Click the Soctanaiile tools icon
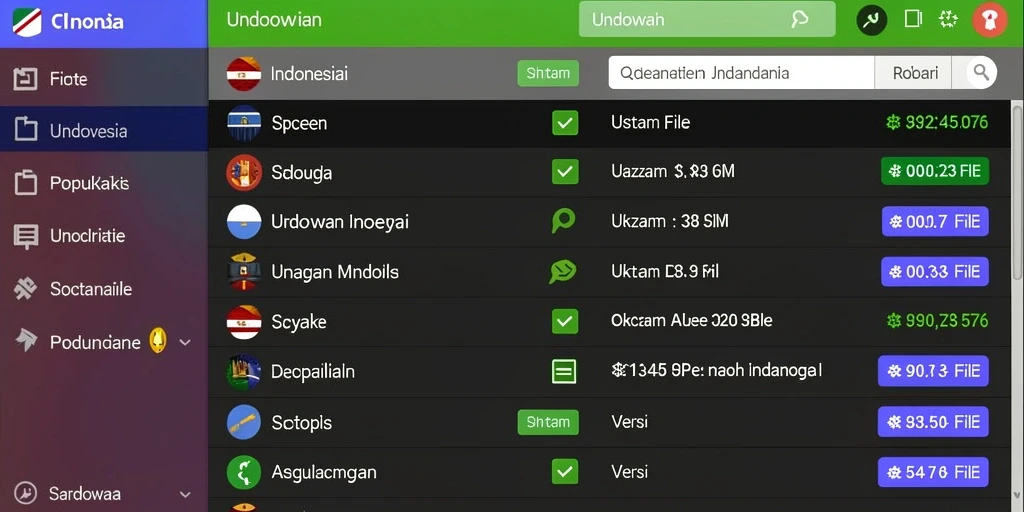 pos(25,289)
